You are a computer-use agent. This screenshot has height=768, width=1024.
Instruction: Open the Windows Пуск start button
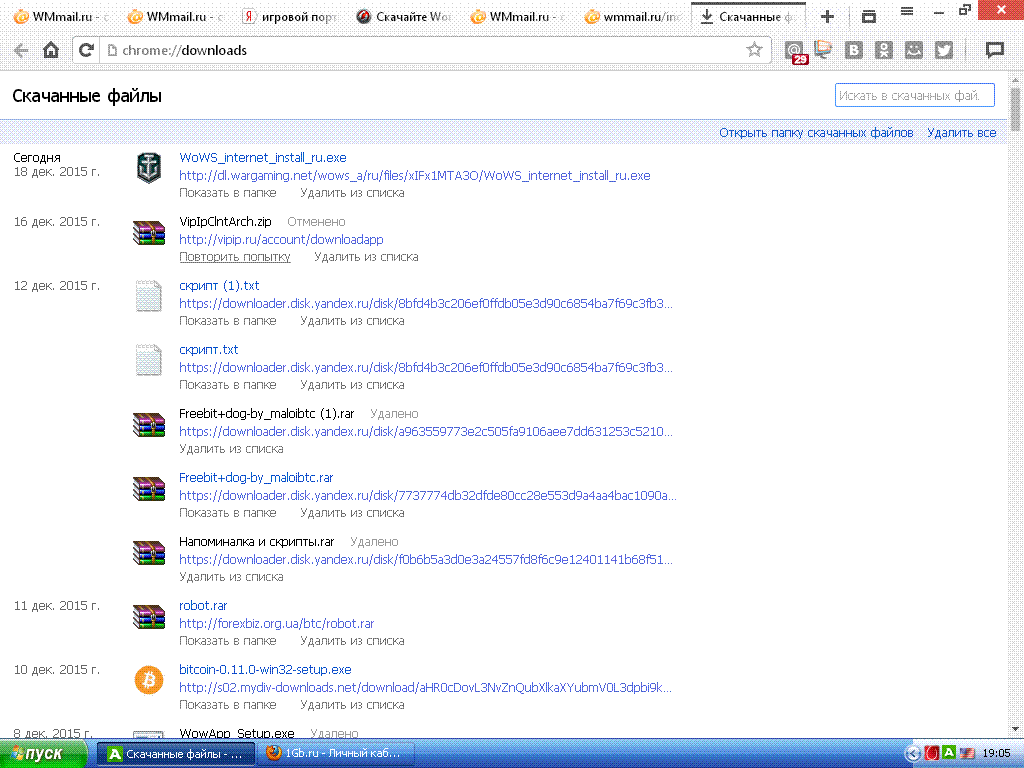coord(43,754)
